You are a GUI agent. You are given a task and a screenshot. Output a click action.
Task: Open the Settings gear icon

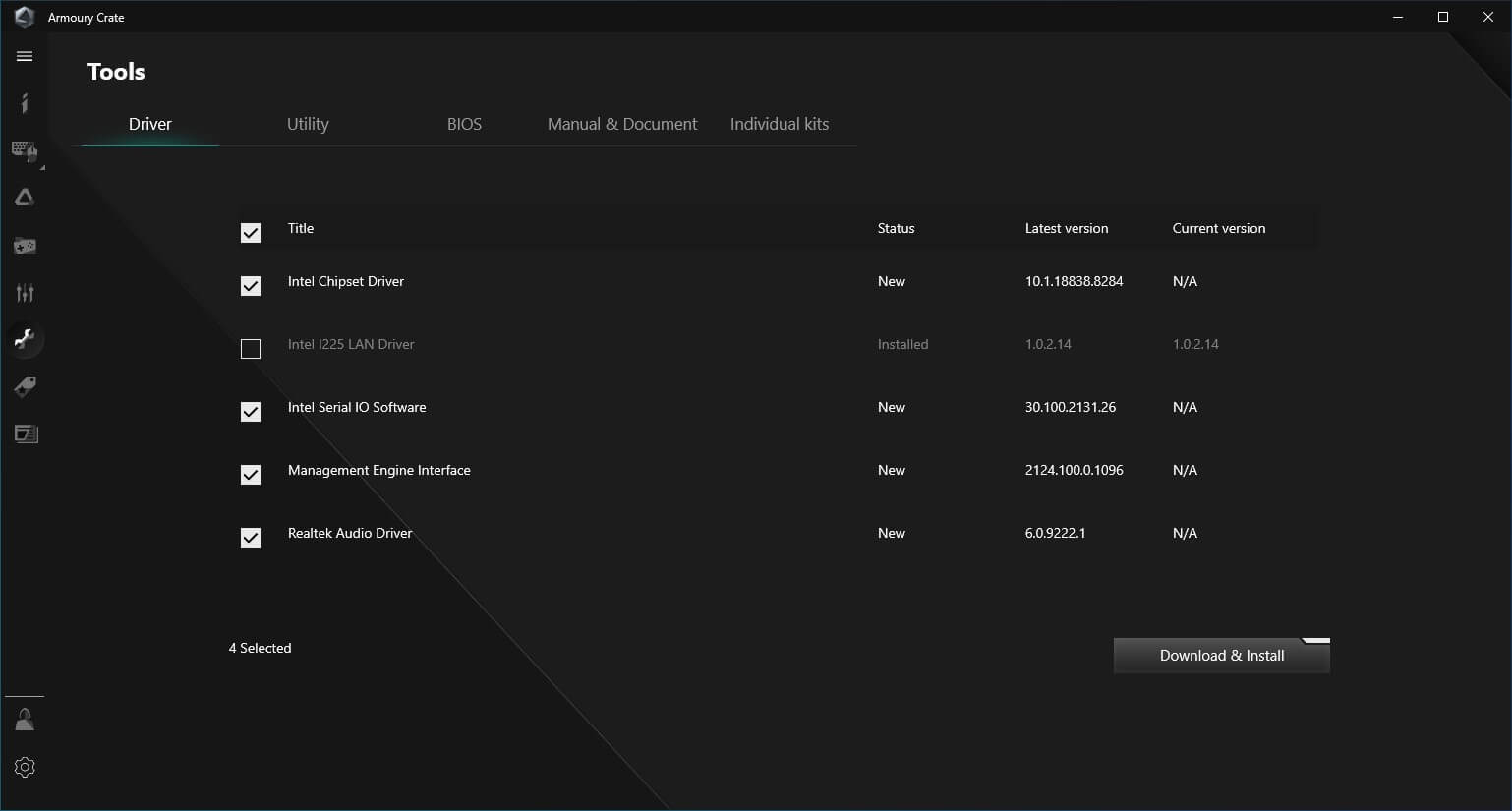click(x=25, y=767)
